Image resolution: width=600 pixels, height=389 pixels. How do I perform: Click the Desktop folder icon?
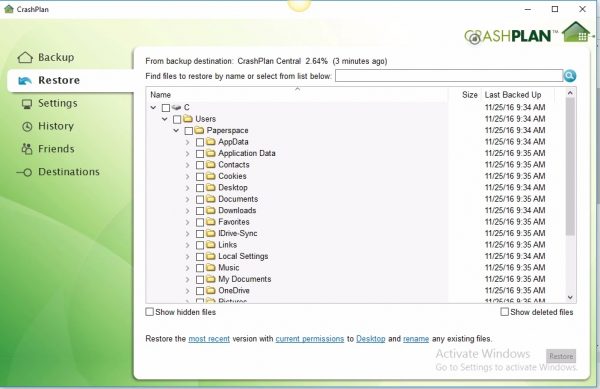coord(210,187)
